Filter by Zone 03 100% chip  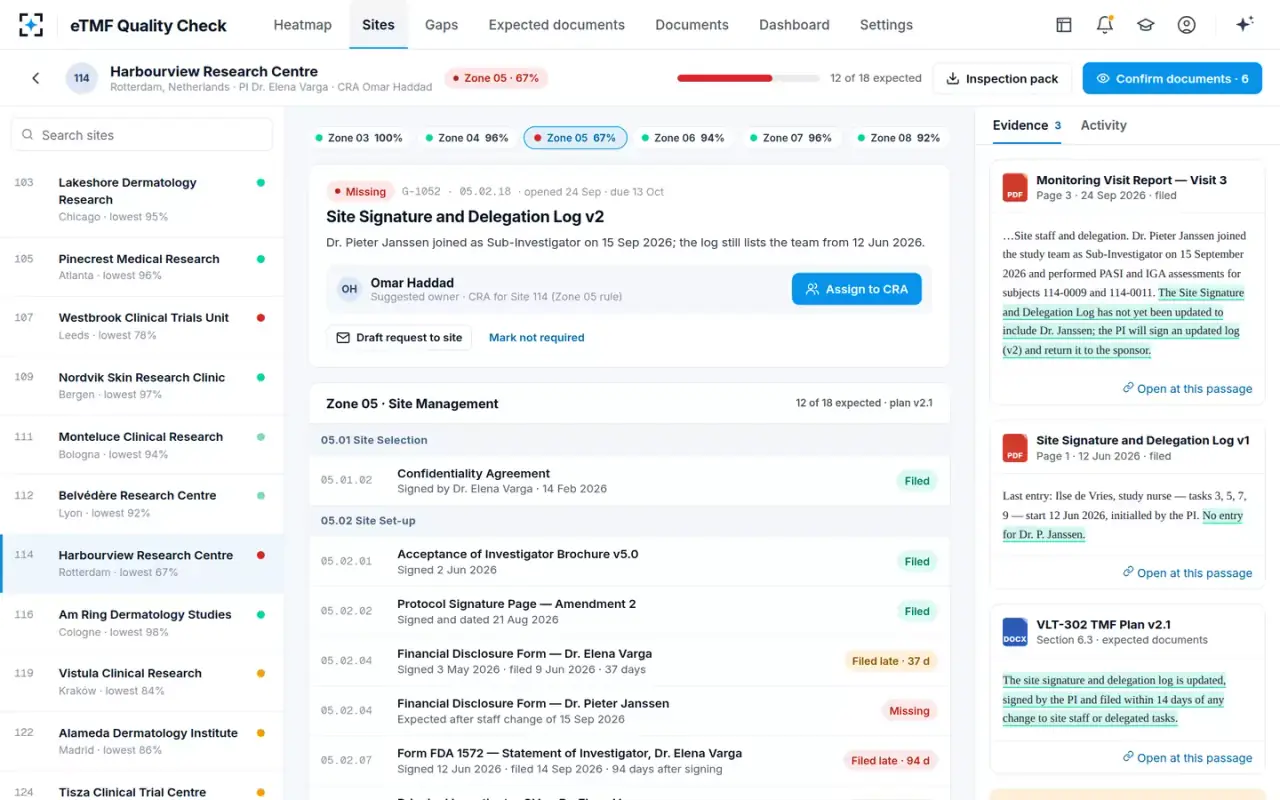359,138
